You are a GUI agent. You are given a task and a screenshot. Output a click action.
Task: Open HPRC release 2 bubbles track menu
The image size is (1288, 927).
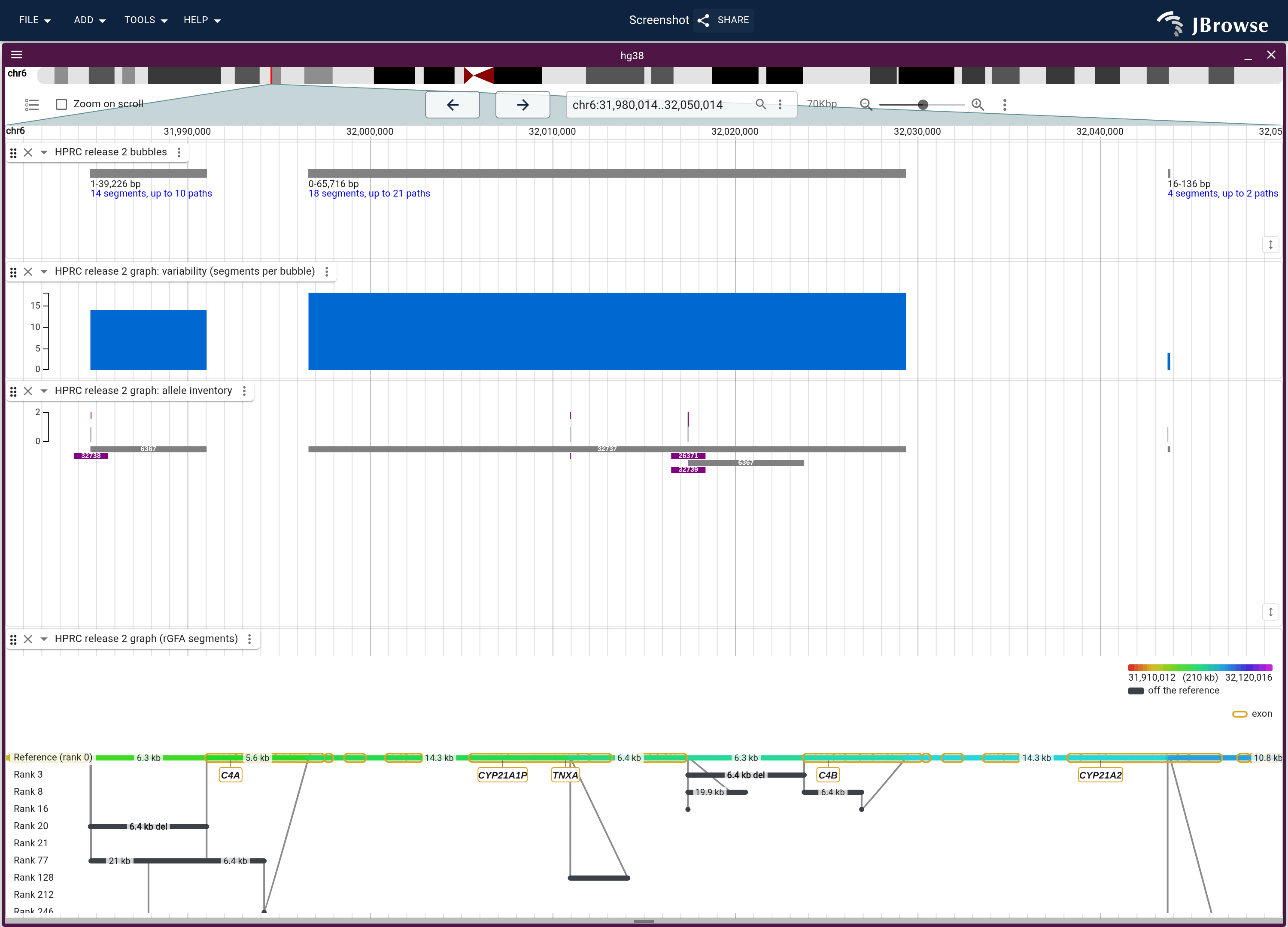point(179,152)
